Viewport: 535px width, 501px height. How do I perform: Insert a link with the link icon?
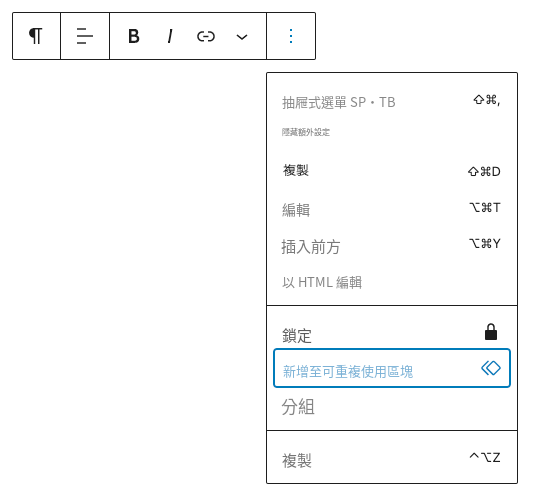[x=206, y=36]
